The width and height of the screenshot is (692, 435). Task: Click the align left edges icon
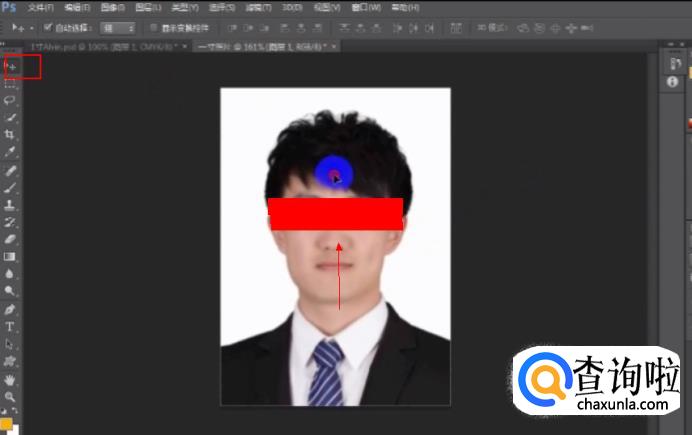click(x=285, y=28)
